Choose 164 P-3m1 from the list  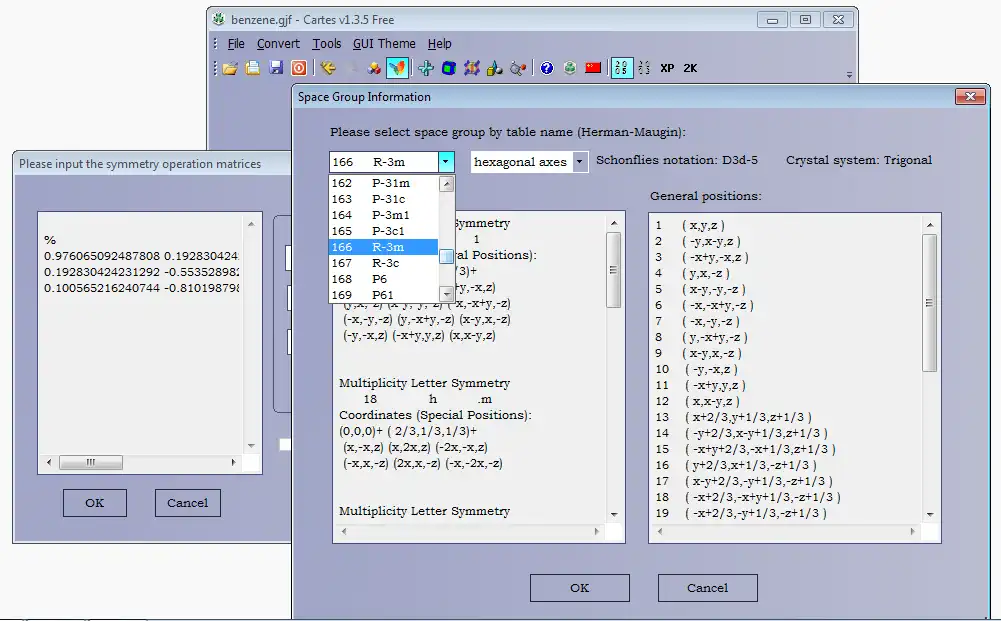click(x=383, y=215)
